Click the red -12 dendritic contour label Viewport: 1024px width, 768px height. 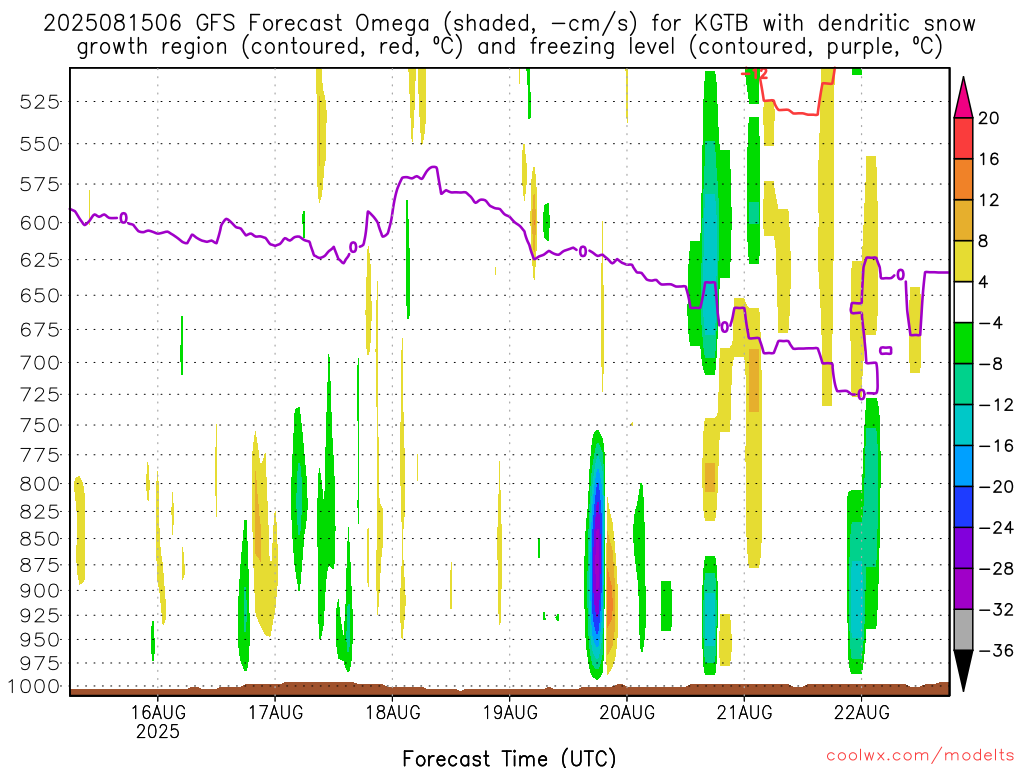[x=755, y=73]
